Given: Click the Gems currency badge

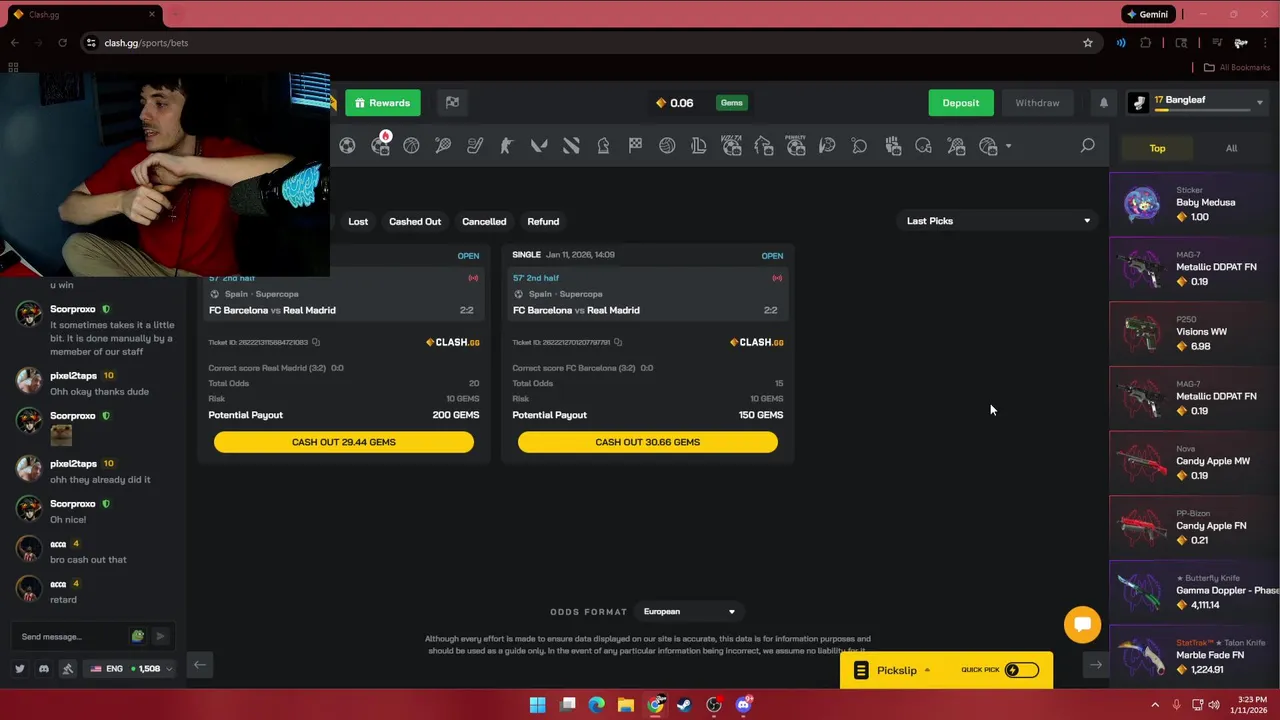Looking at the screenshot, I should coord(732,103).
